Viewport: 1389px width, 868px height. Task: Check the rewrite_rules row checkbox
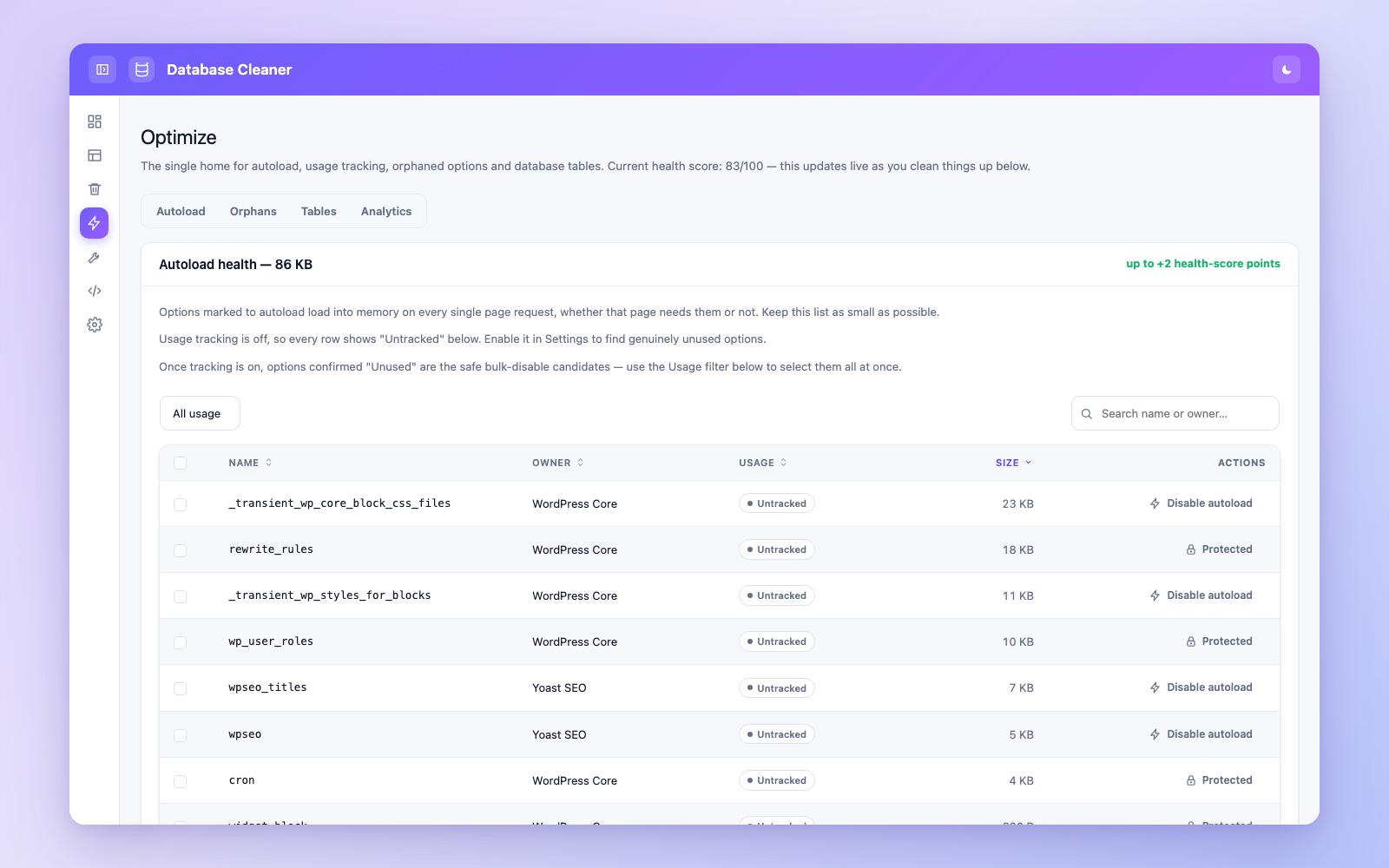pos(181,550)
